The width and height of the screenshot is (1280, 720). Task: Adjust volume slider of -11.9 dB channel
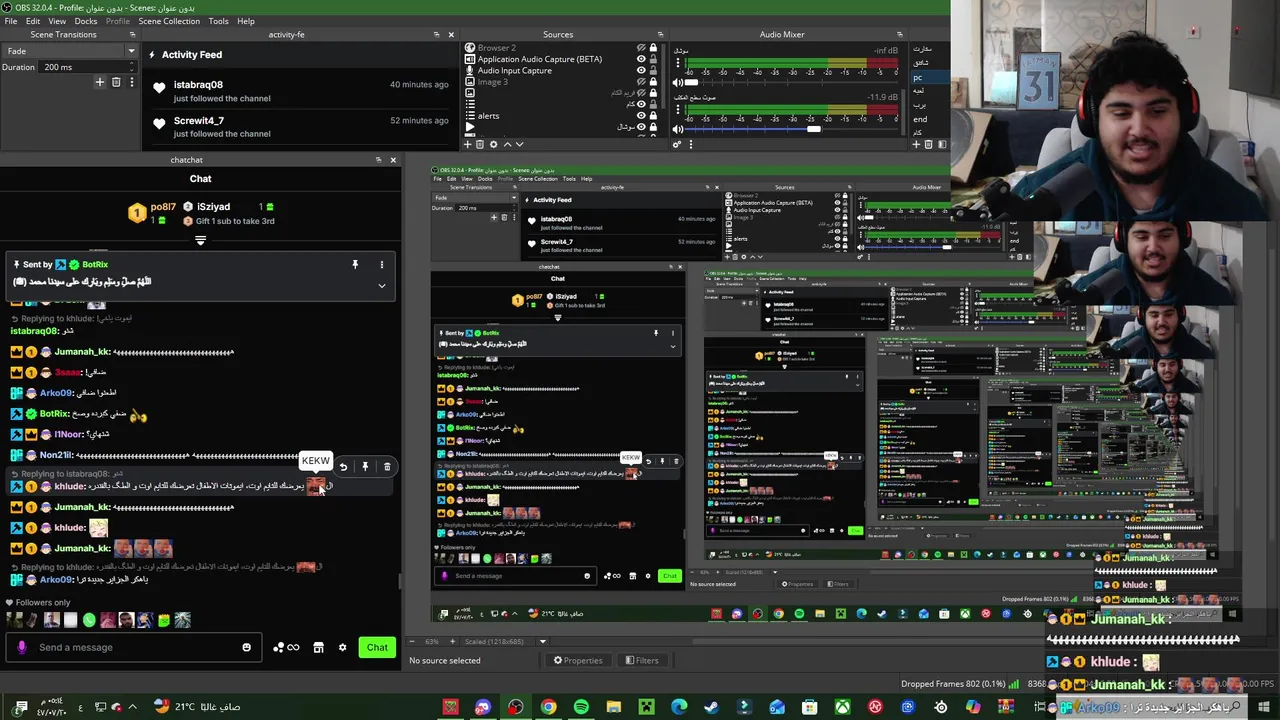pyautogui.click(x=814, y=129)
